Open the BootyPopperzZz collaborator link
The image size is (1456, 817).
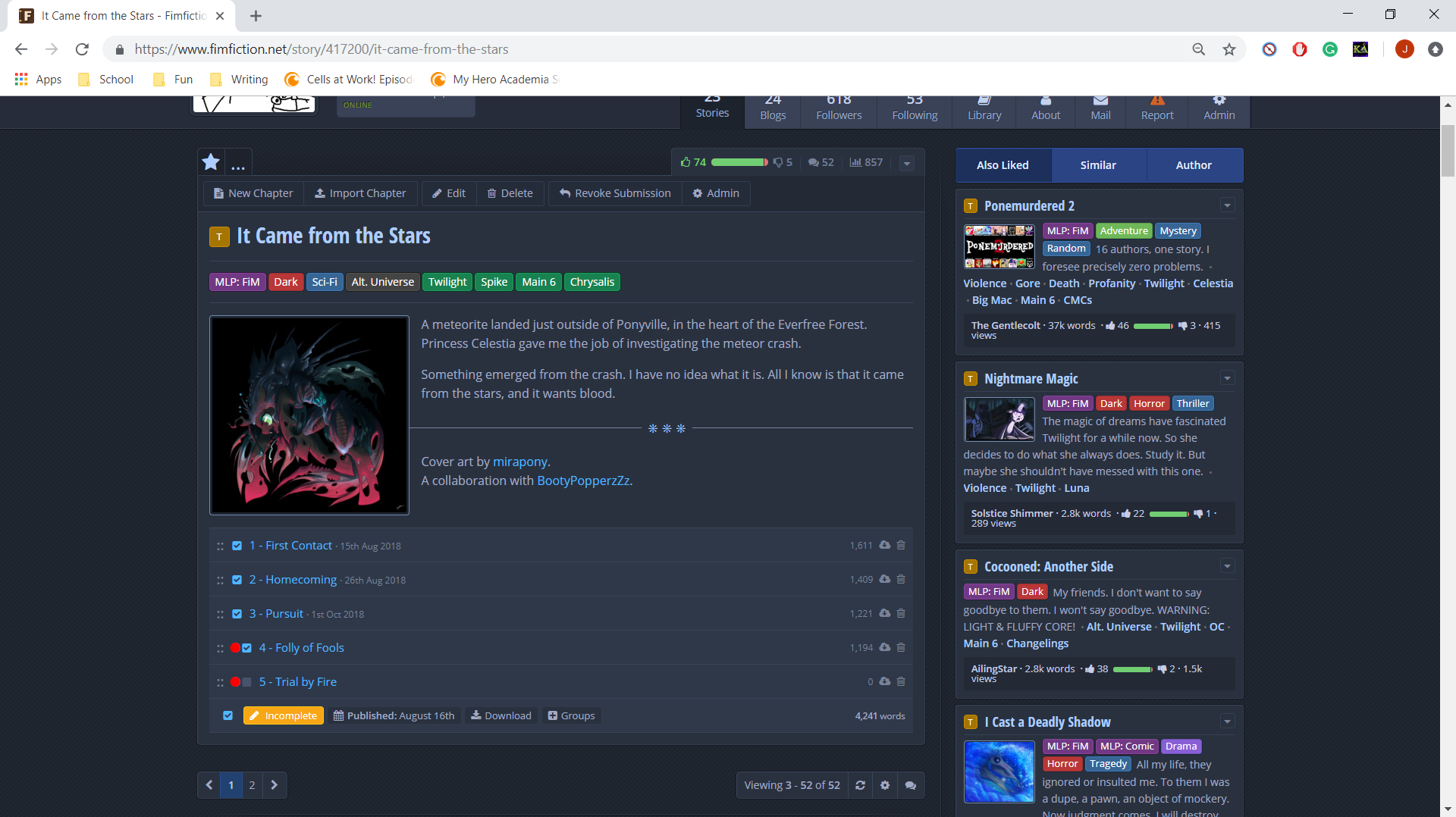coord(583,480)
